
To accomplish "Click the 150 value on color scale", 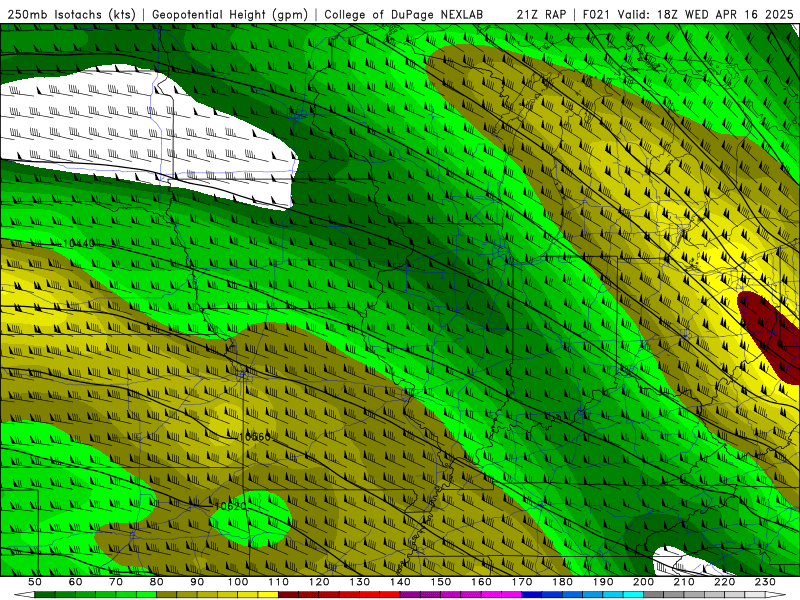I will (x=441, y=582).
